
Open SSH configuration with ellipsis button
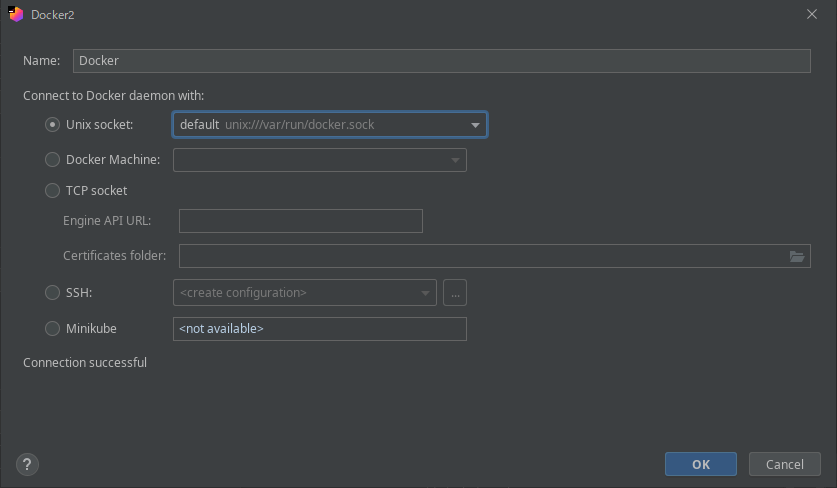pos(455,293)
